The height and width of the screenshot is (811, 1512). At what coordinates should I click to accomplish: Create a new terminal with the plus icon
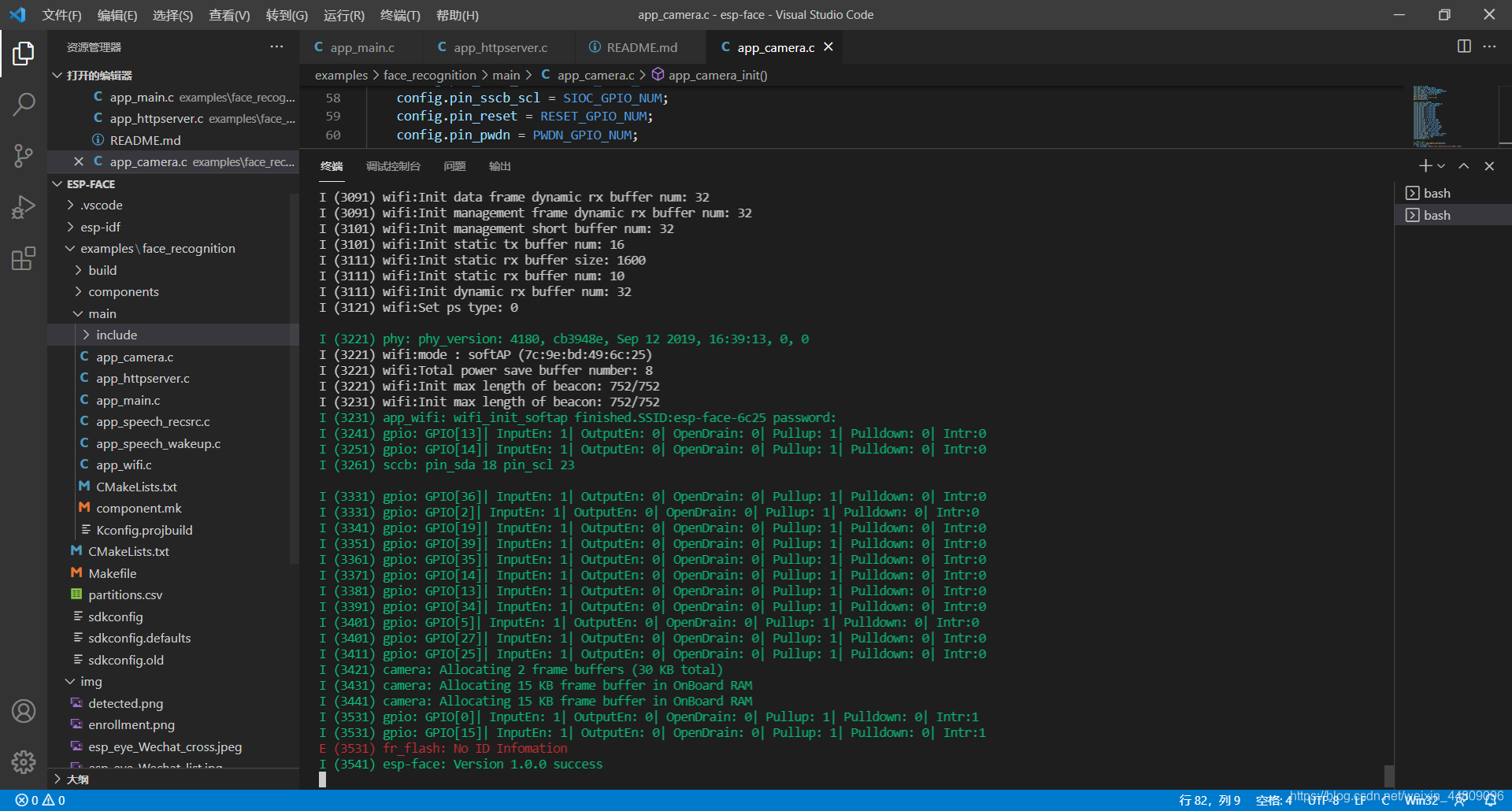coord(1425,166)
